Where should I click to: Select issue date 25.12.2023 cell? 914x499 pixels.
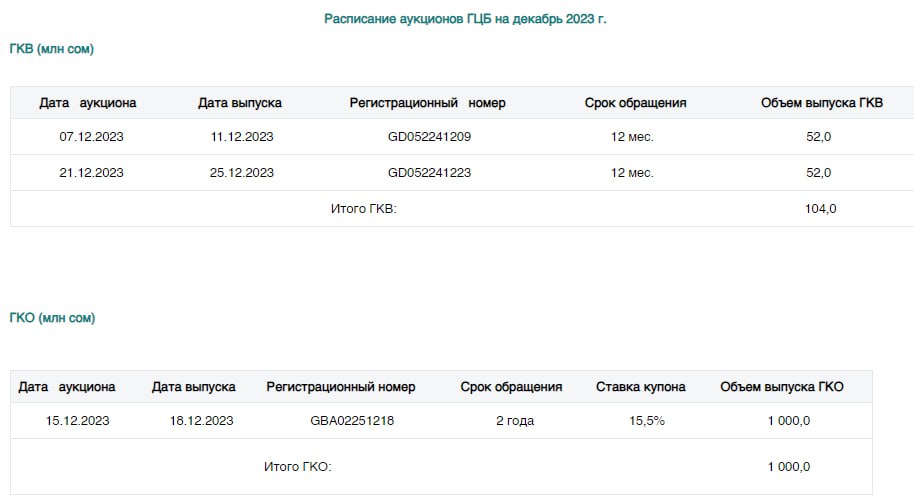point(242,173)
